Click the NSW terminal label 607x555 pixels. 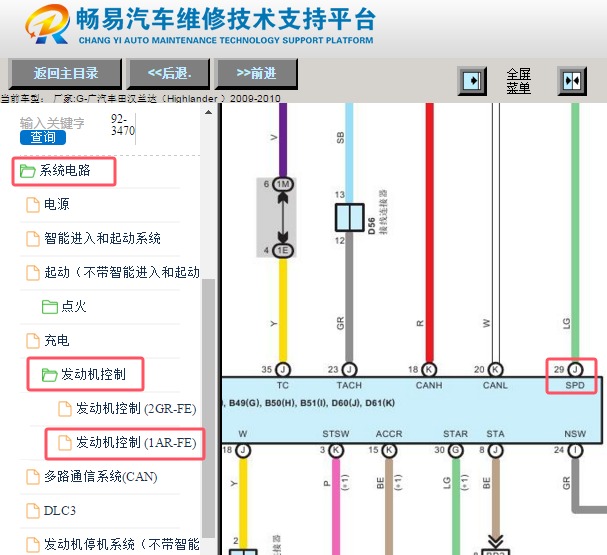pyautogui.click(x=575, y=434)
